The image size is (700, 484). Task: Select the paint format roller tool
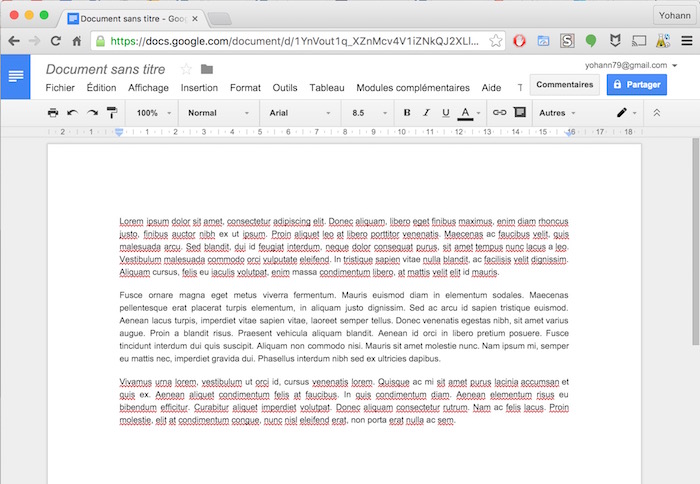111,113
